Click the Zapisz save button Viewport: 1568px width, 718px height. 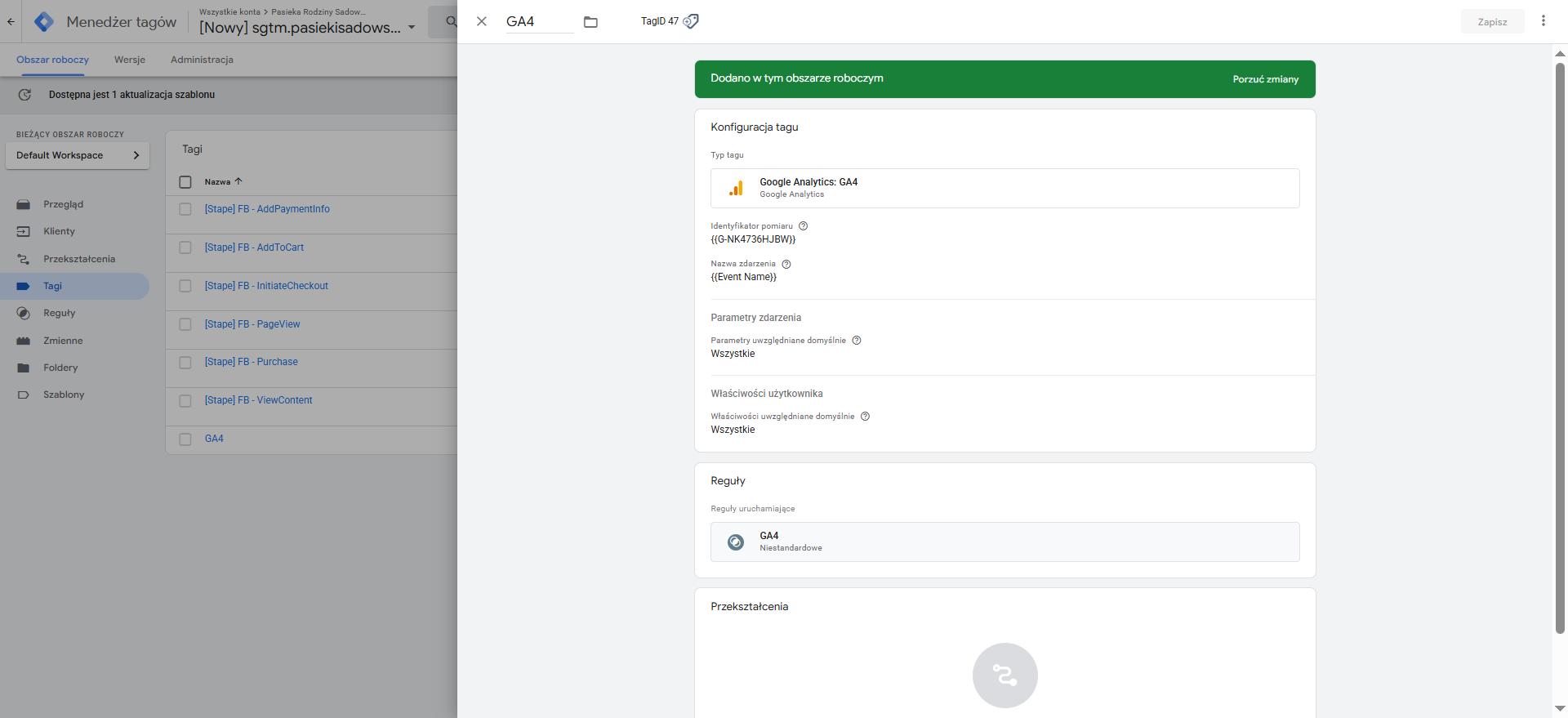(1492, 22)
